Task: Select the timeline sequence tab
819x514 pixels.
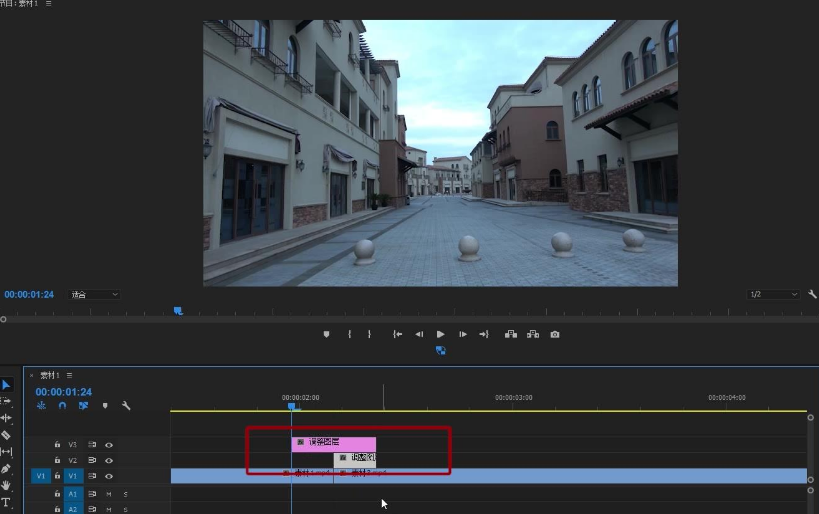Action: 49,375
